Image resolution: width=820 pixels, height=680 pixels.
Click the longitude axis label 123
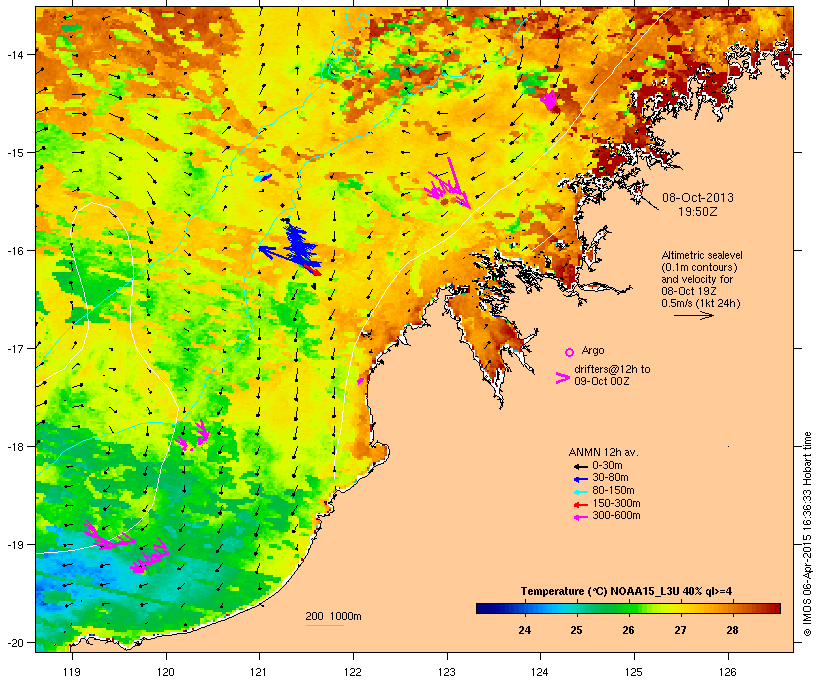[x=447, y=672]
